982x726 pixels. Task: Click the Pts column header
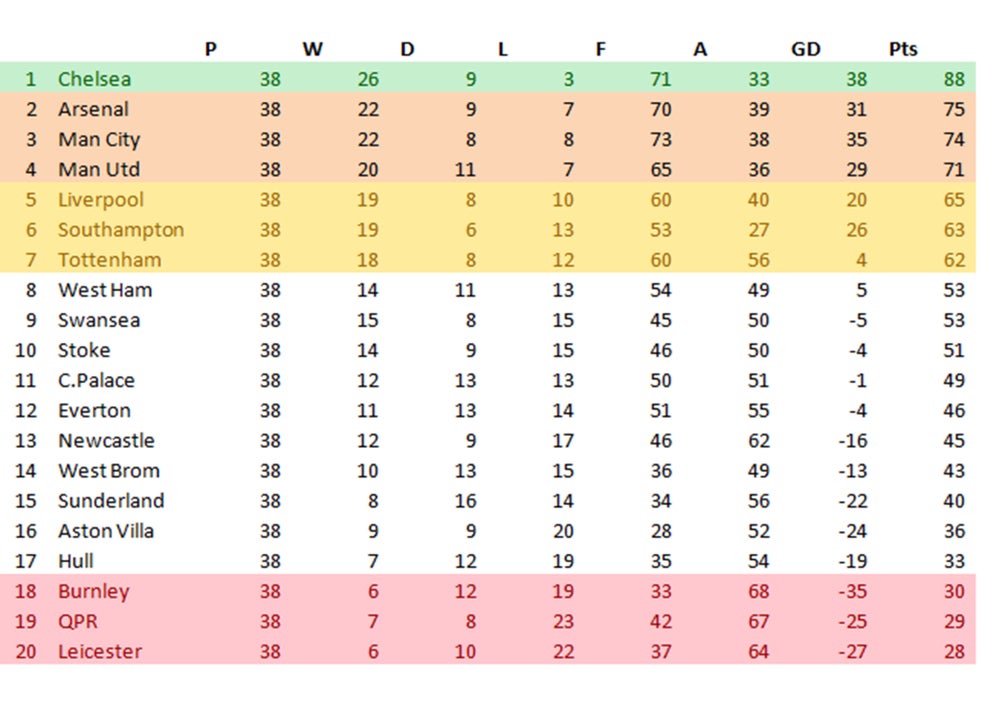pos(902,49)
